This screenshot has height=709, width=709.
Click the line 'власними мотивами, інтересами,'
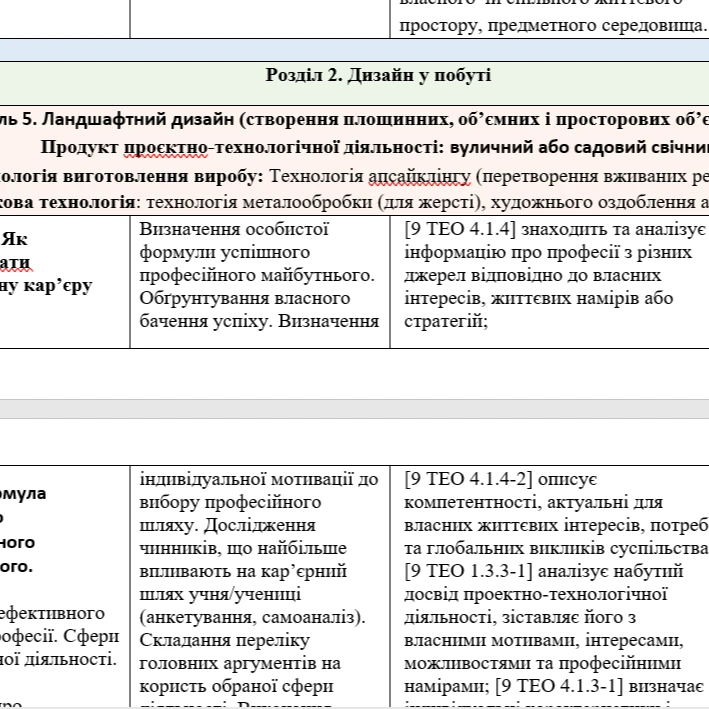(544, 640)
